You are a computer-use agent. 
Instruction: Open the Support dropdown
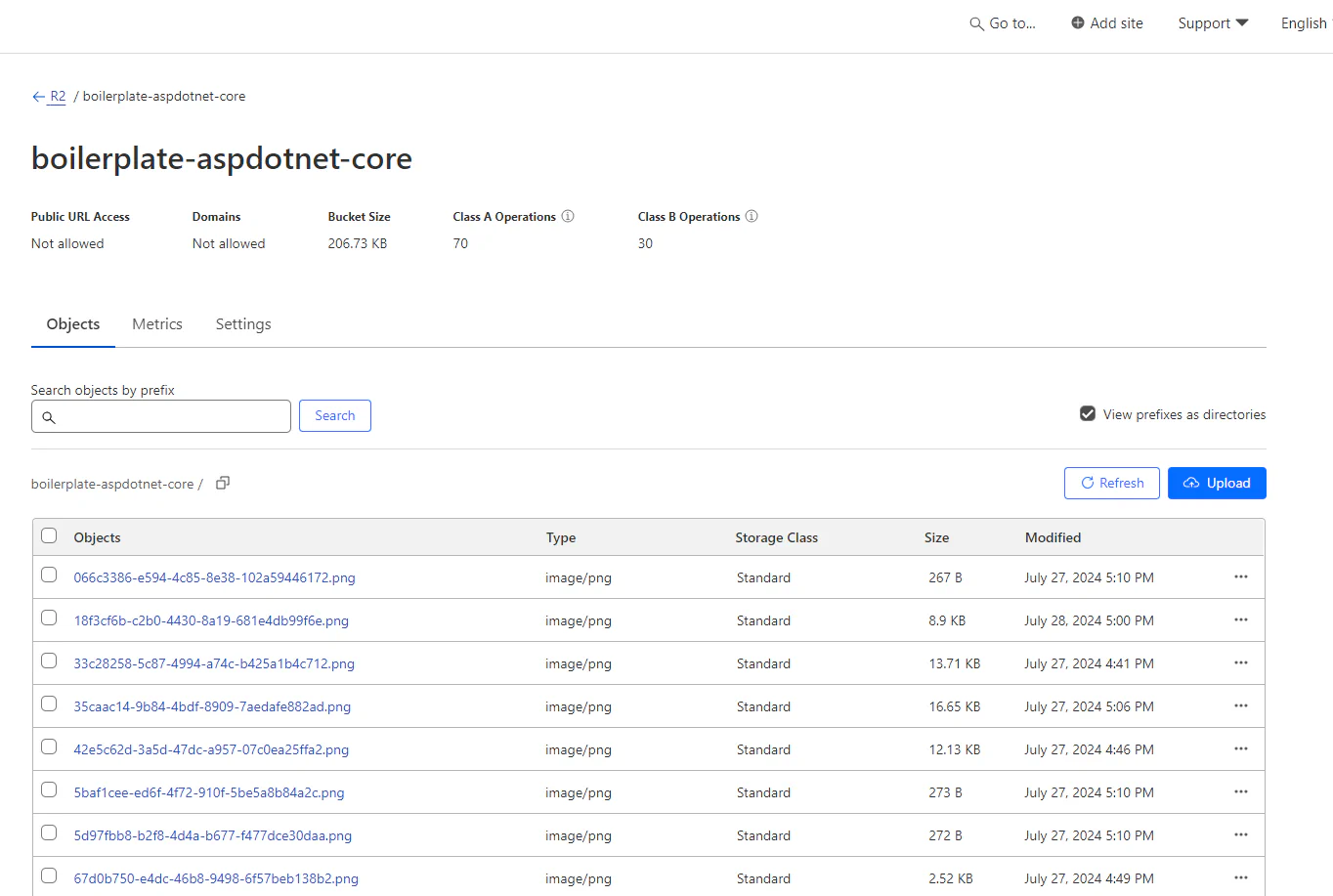pyautogui.click(x=1212, y=22)
